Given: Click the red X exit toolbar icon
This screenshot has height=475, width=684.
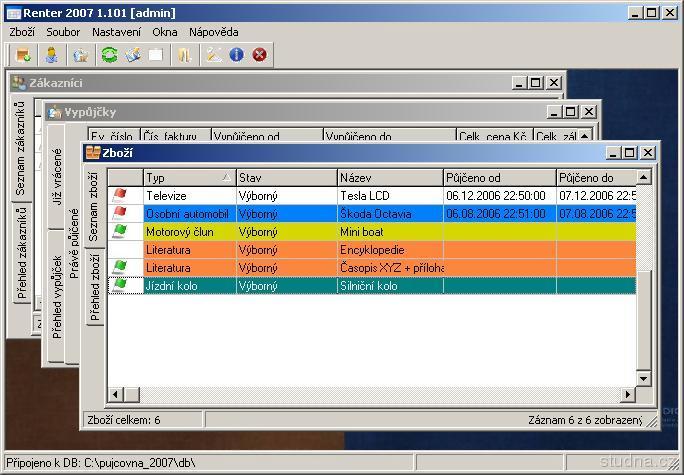Looking at the screenshot, I should coord(260,55).
